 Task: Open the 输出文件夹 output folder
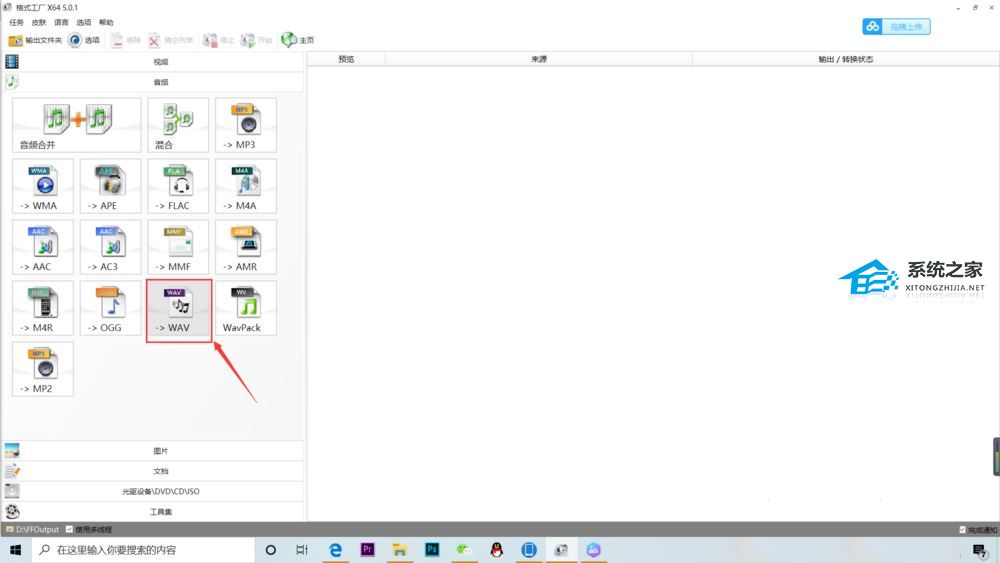[35, 40]
